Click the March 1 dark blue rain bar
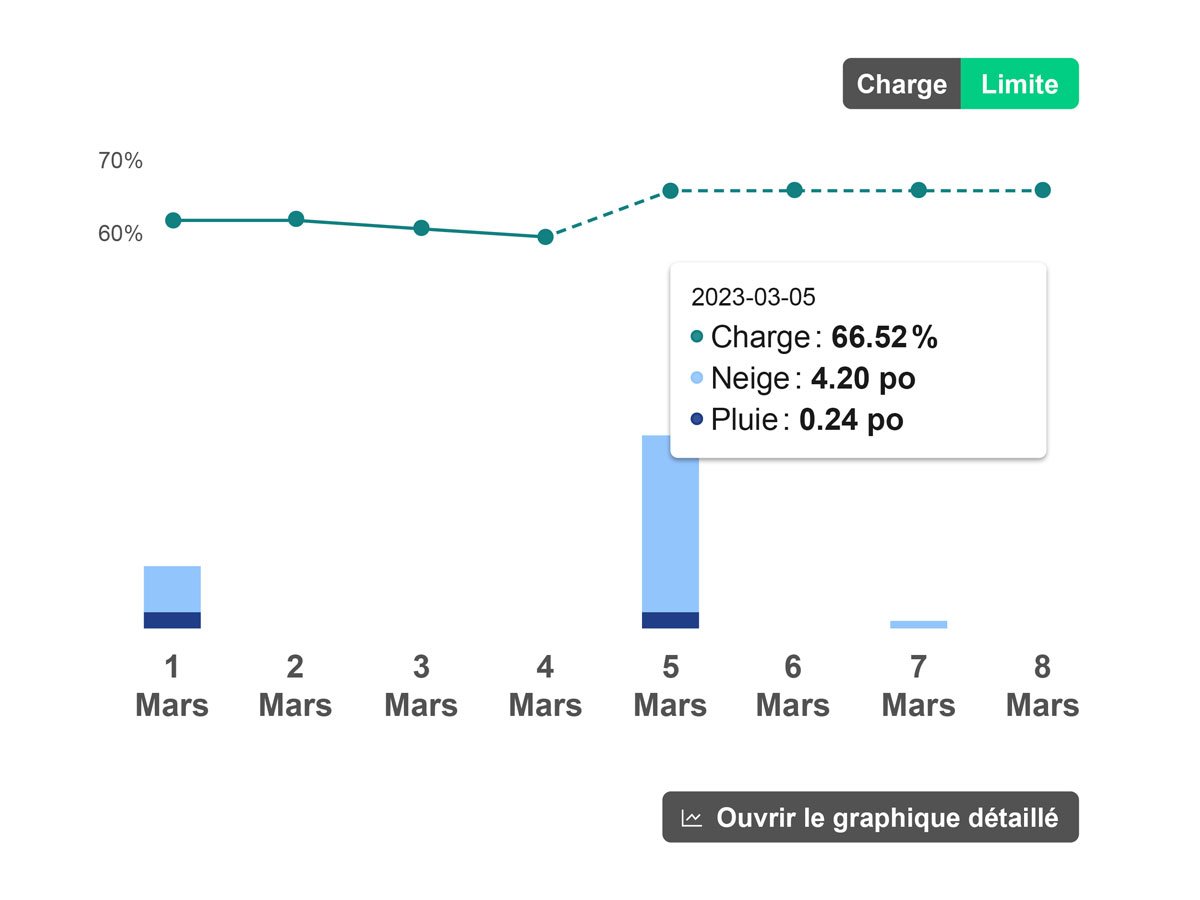This screenshot has width=1200, height=900. 172,620
